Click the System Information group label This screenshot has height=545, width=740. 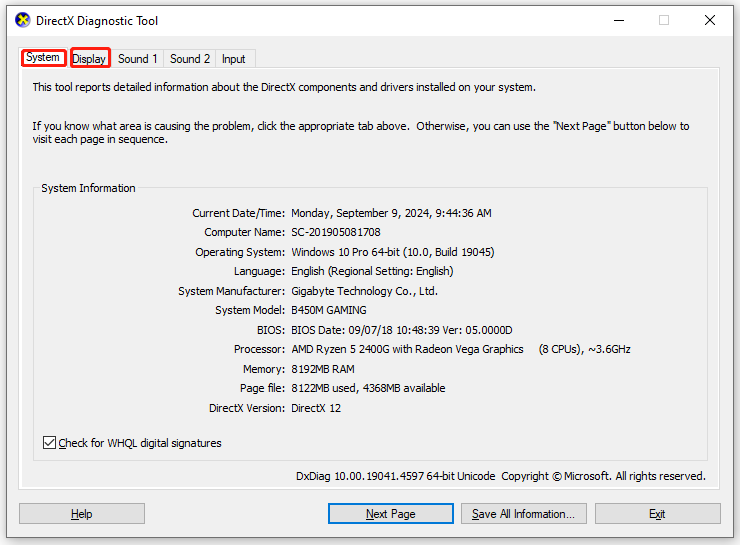pos(88,188)
